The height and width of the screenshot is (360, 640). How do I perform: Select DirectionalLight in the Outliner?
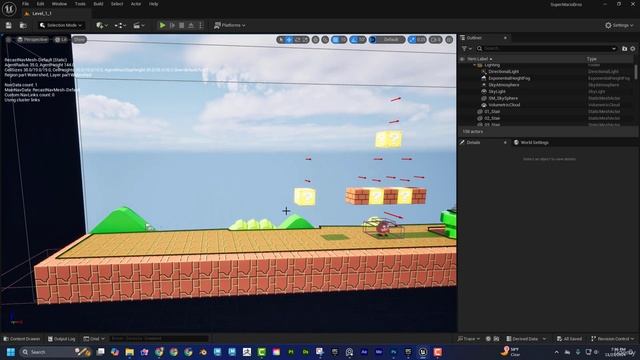(504, 71)
